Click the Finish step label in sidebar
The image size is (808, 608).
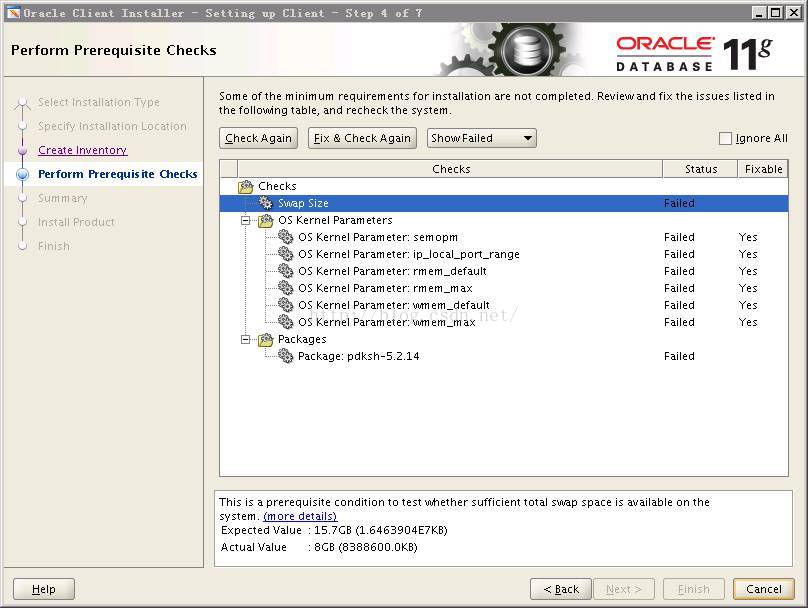click(54, 246)
